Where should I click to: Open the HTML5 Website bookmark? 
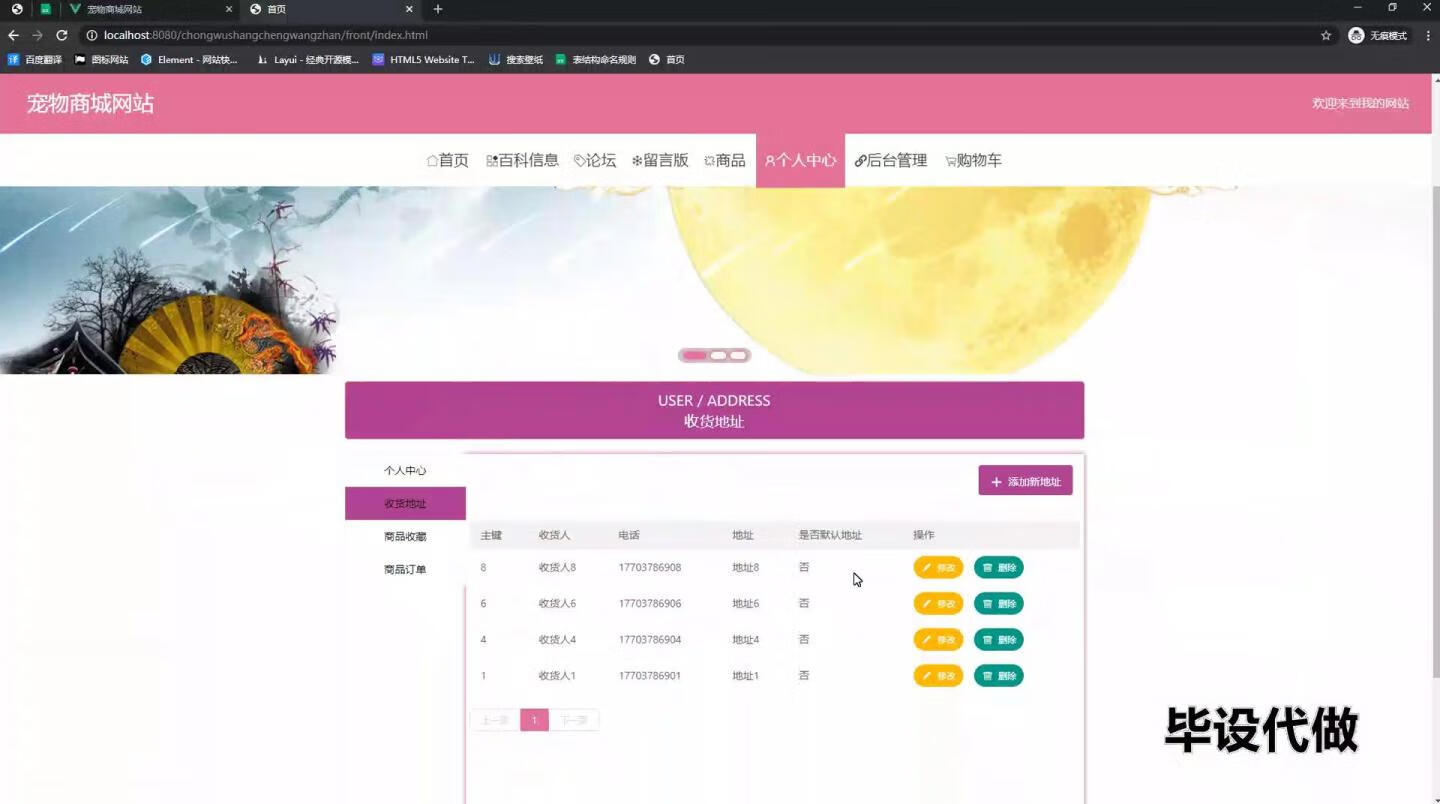[423, 60]
